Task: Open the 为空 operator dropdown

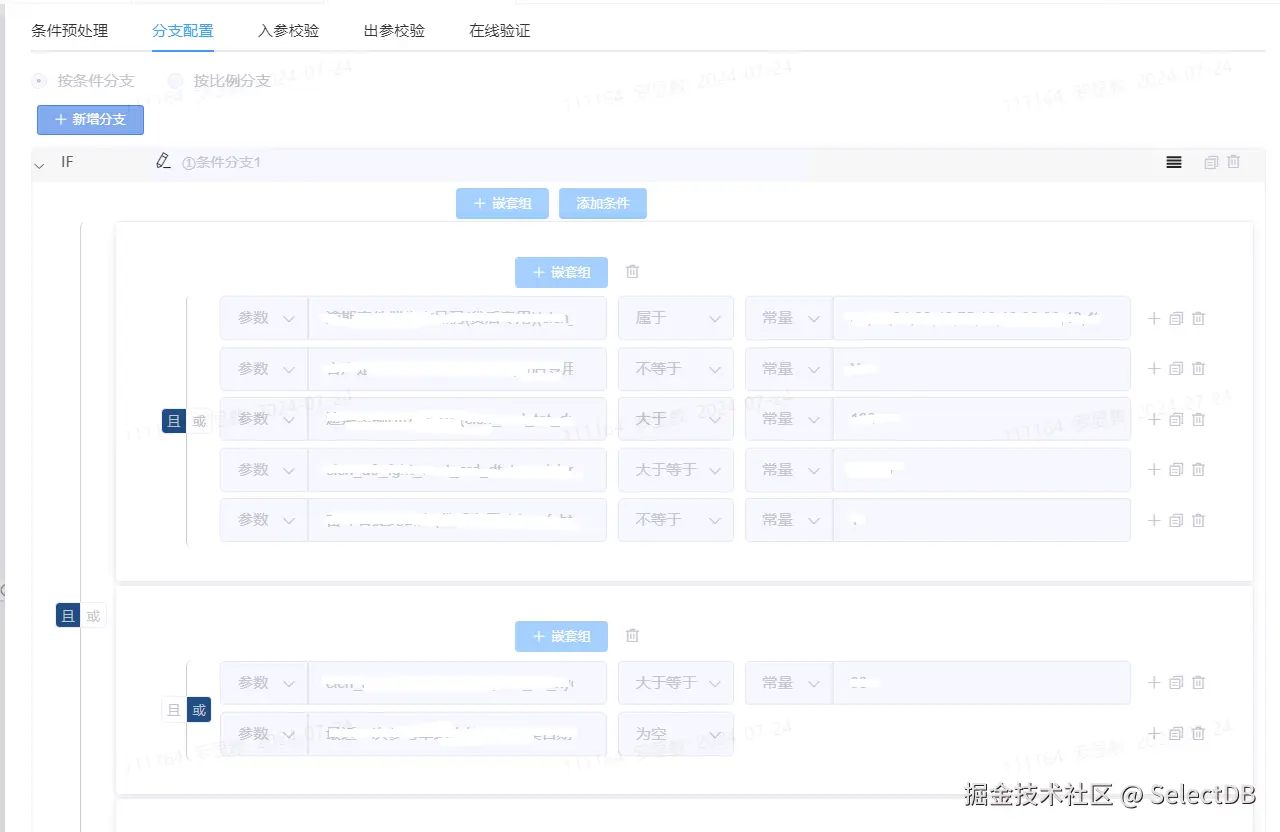Action: pyautogui.click(x=675, y=733)
